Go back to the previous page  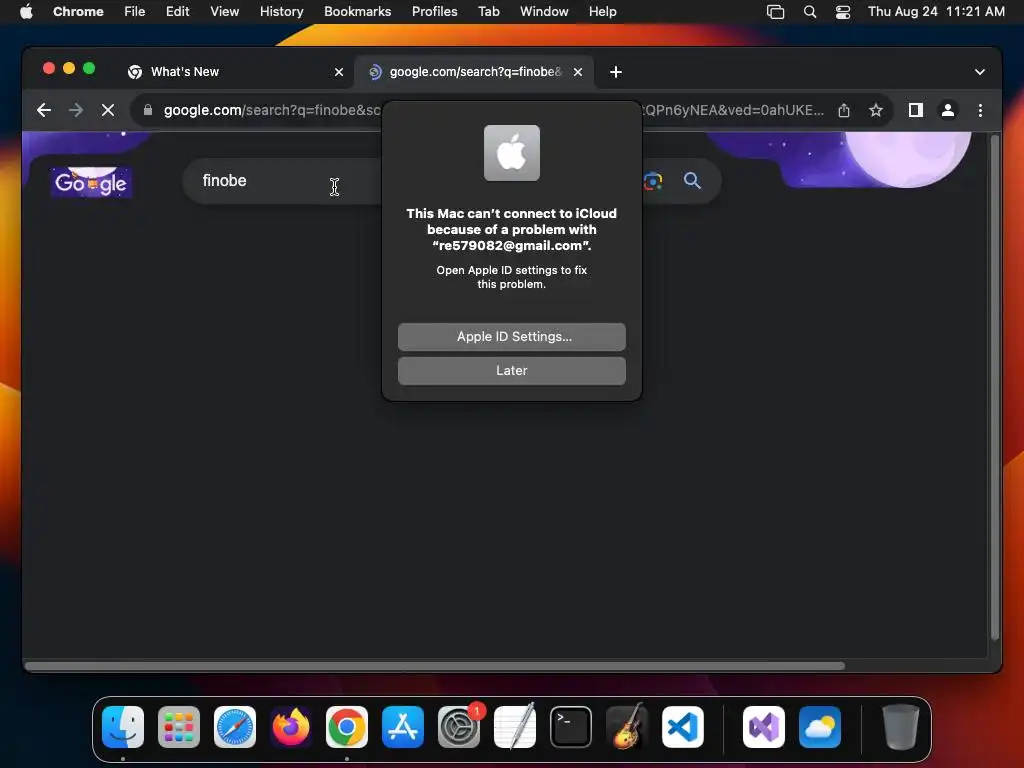tap(44, 110)
